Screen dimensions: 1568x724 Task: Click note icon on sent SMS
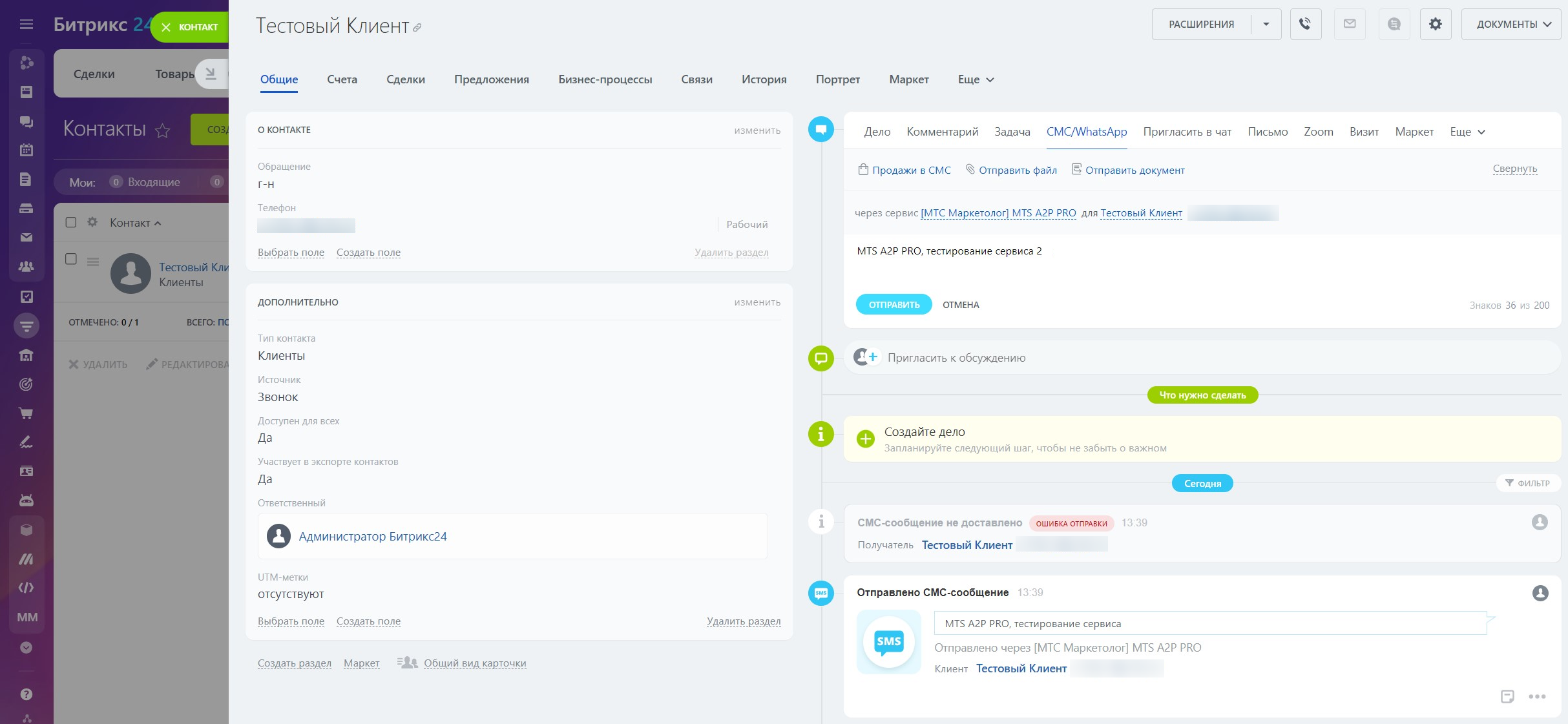1507,696
